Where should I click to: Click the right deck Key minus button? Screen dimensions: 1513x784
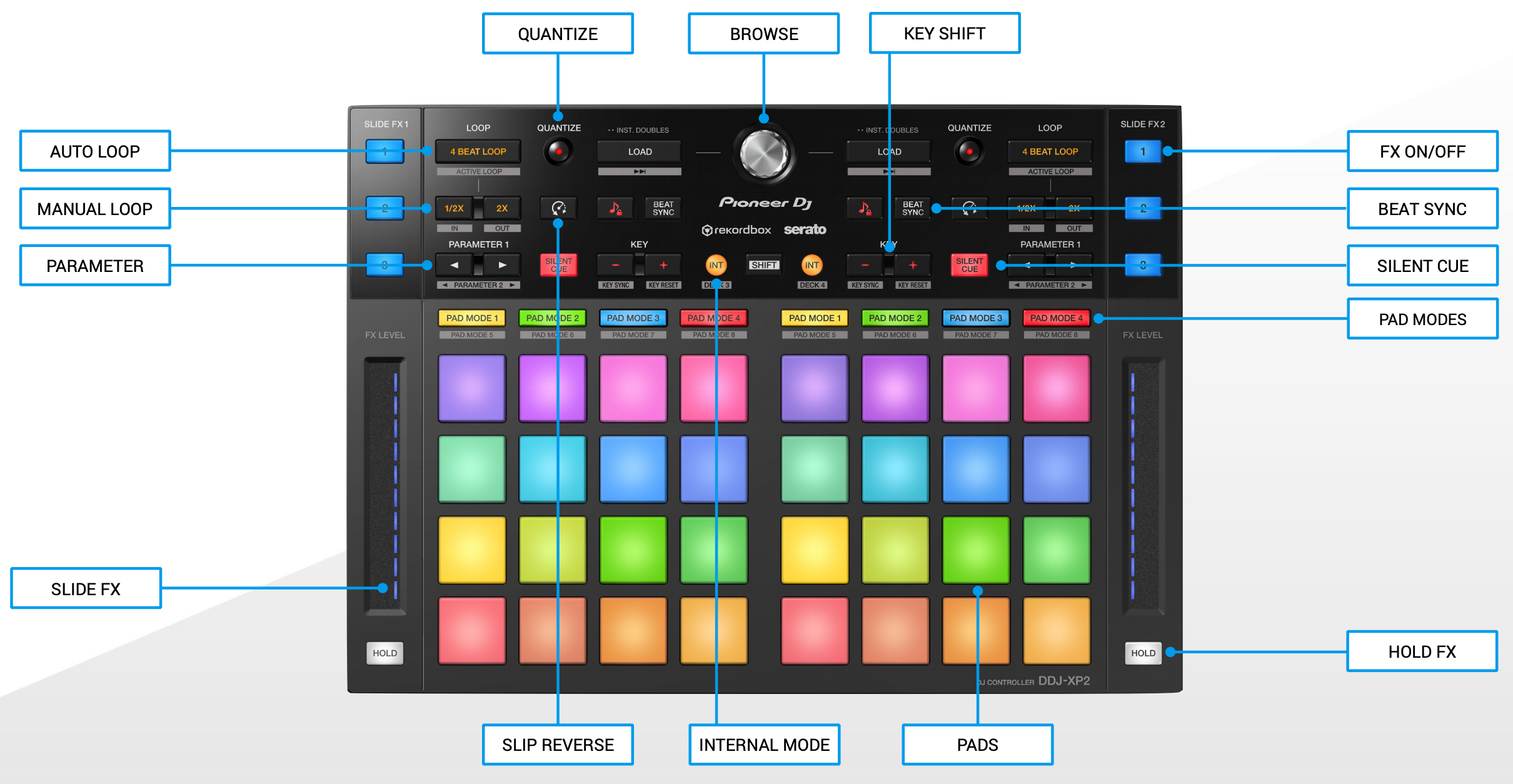(x=865, y=265)
